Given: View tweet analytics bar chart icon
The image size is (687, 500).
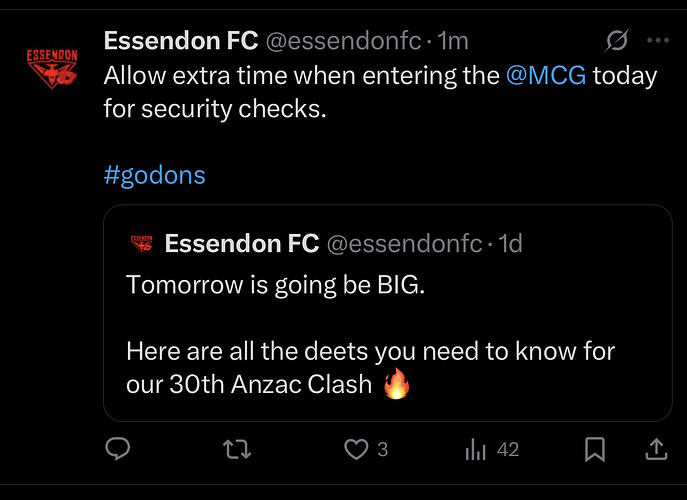Looking at the screenshot, I should click(x=475, y=450).
